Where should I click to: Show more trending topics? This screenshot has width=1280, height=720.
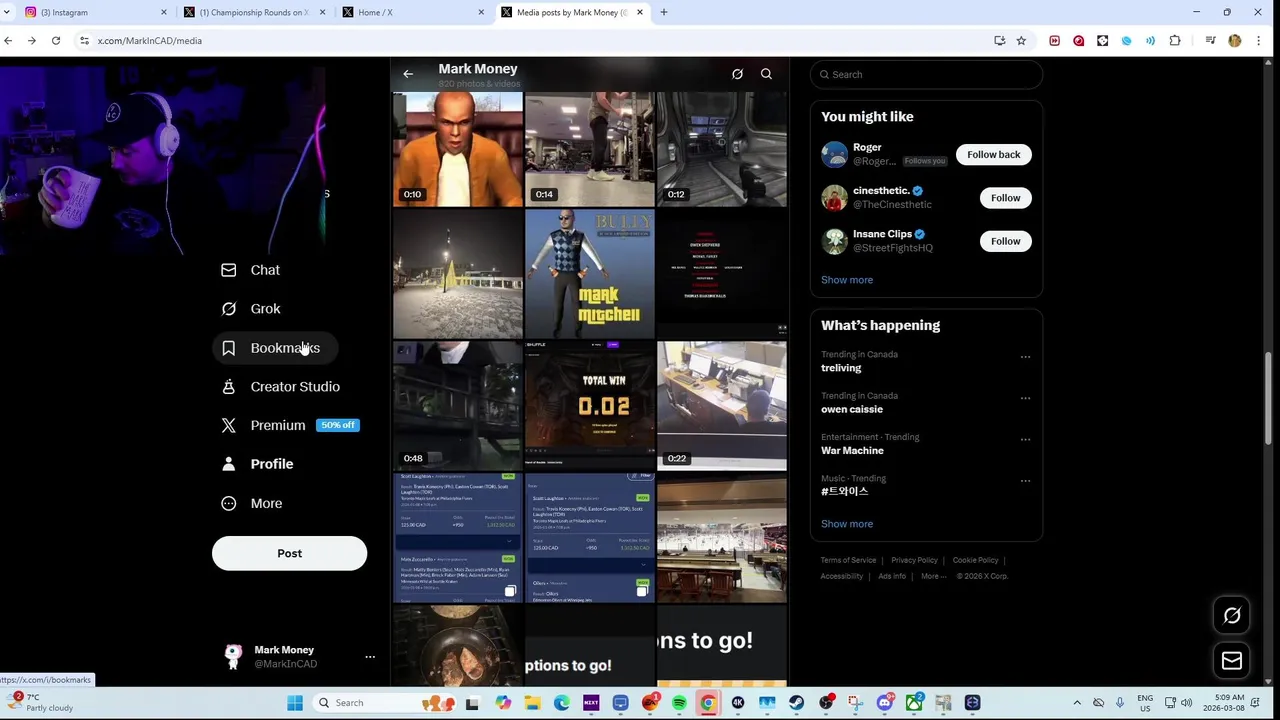[x=847, y=524]
